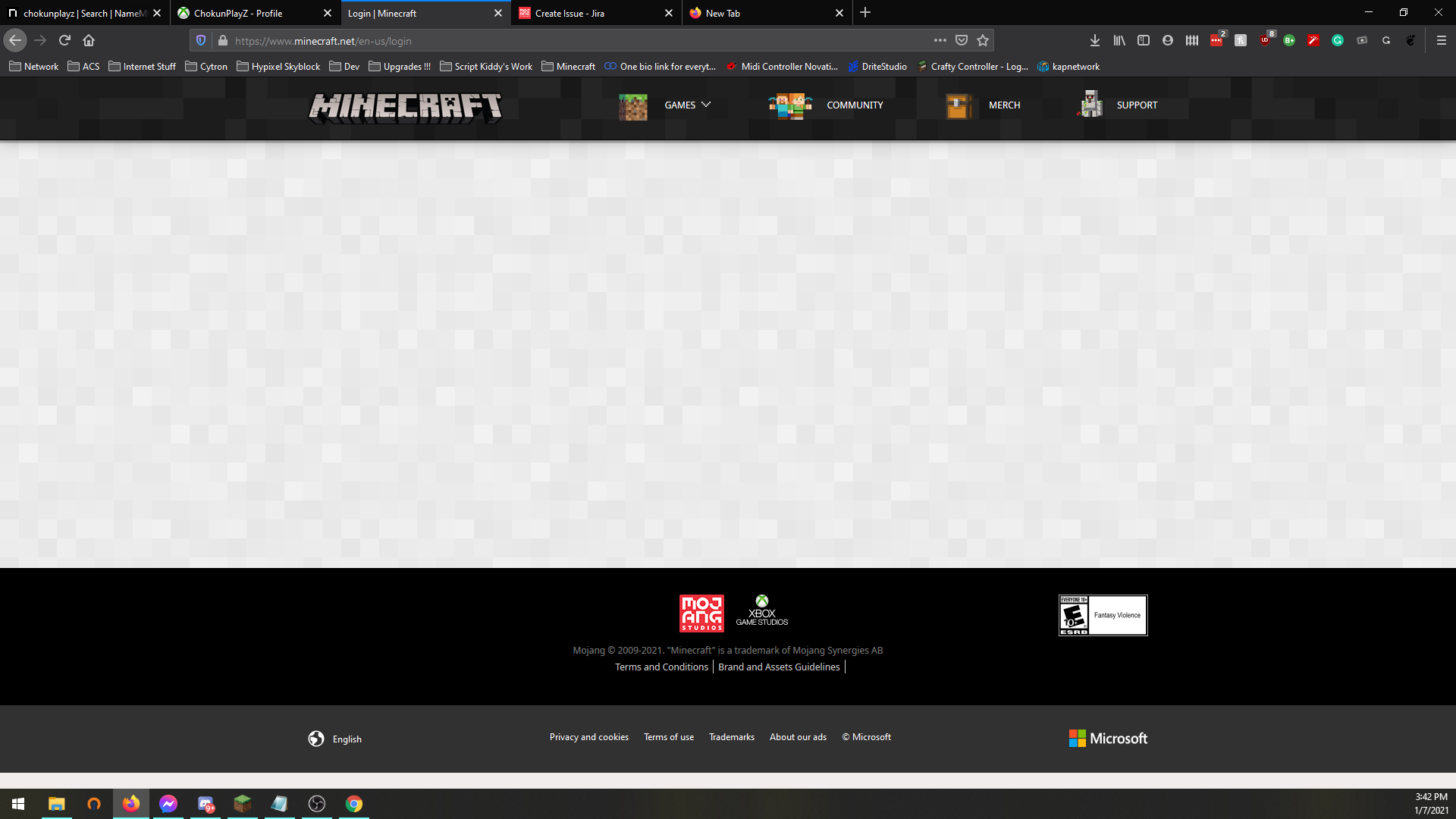Viewport: 1456px width, 819px height.
Task: Click the Xbox Game Studios logo
Action: [761, 611]
